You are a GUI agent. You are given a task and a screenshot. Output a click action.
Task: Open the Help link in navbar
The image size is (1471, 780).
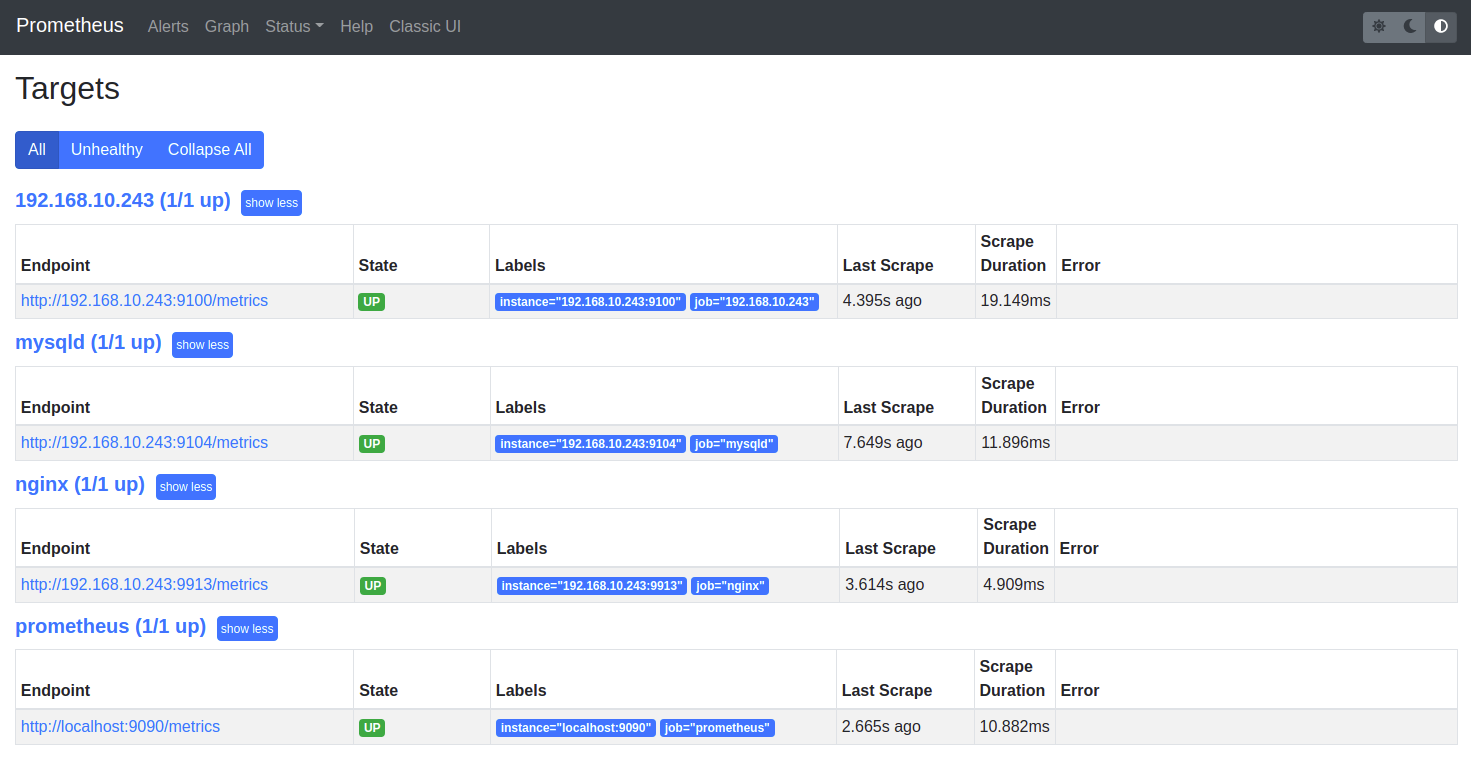[356, 27]
